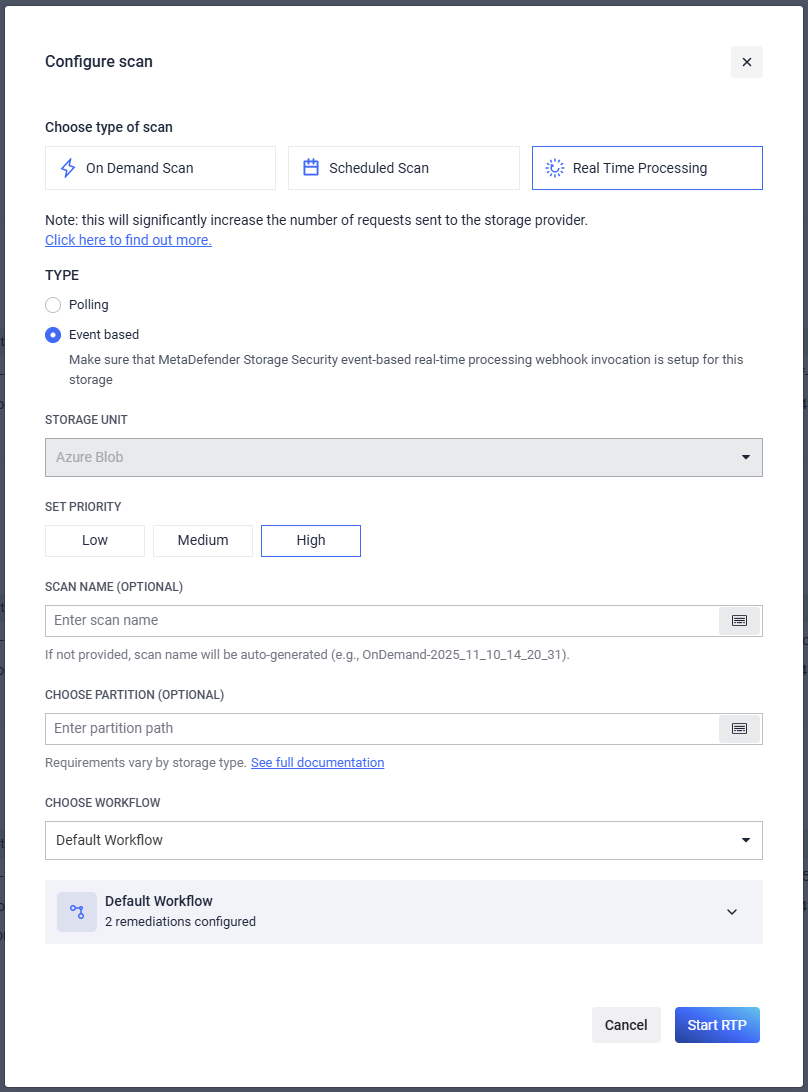Screen dimensions: 808x1092
Task: Open the Choose Workflow dropdown
Action: tap(403, 841)
